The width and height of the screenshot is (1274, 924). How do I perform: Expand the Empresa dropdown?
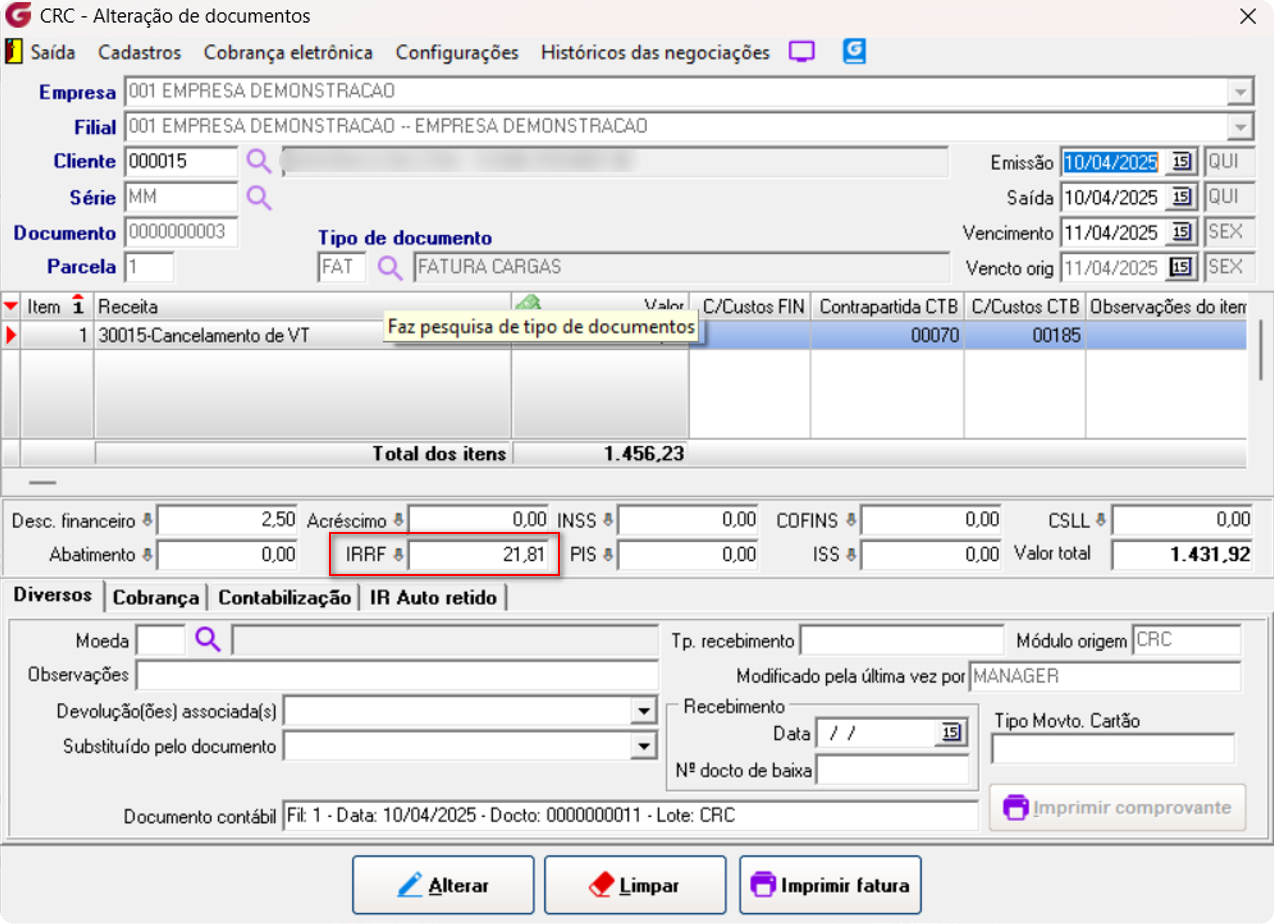1241,92
